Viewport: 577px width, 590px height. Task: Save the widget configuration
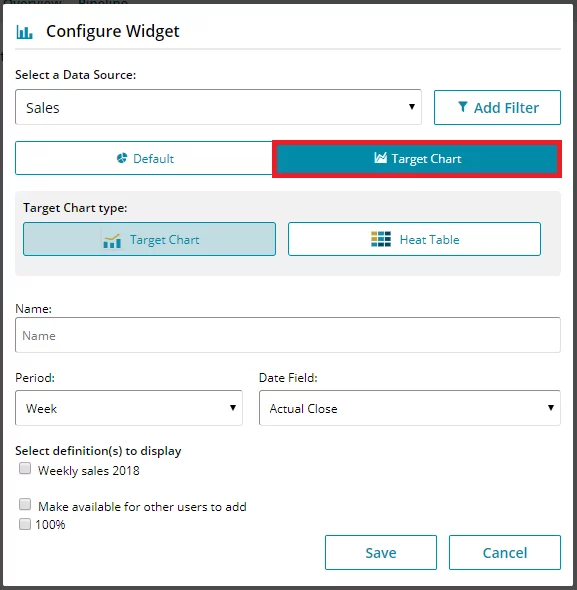click(381, 552)
